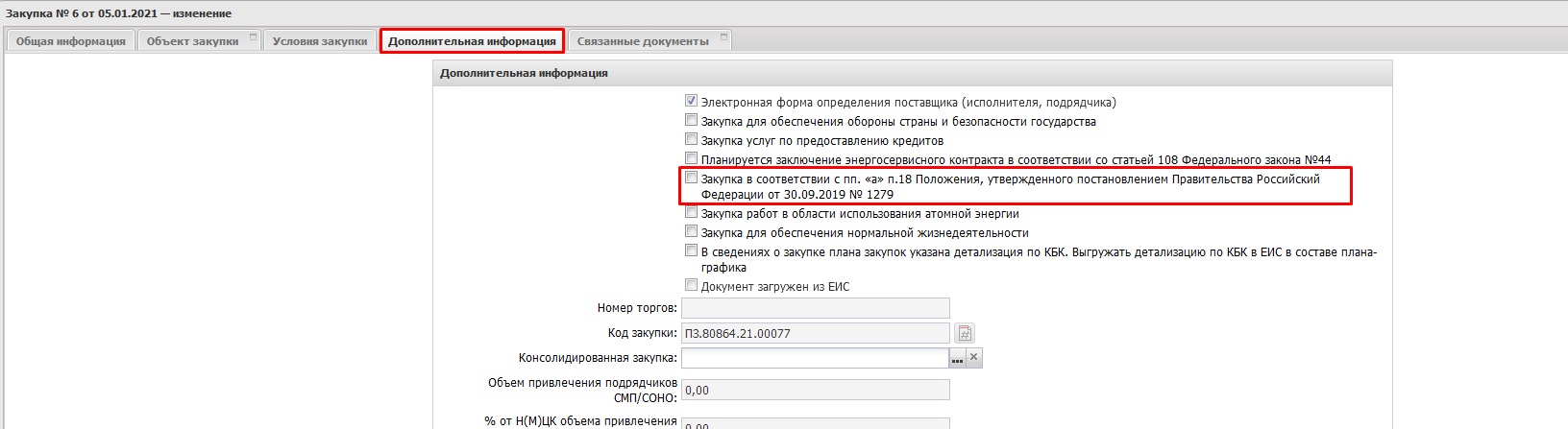Check the энергосервисного контракта checkbox
Viewport: 1568px width, 429px height.
coord(691,158)
